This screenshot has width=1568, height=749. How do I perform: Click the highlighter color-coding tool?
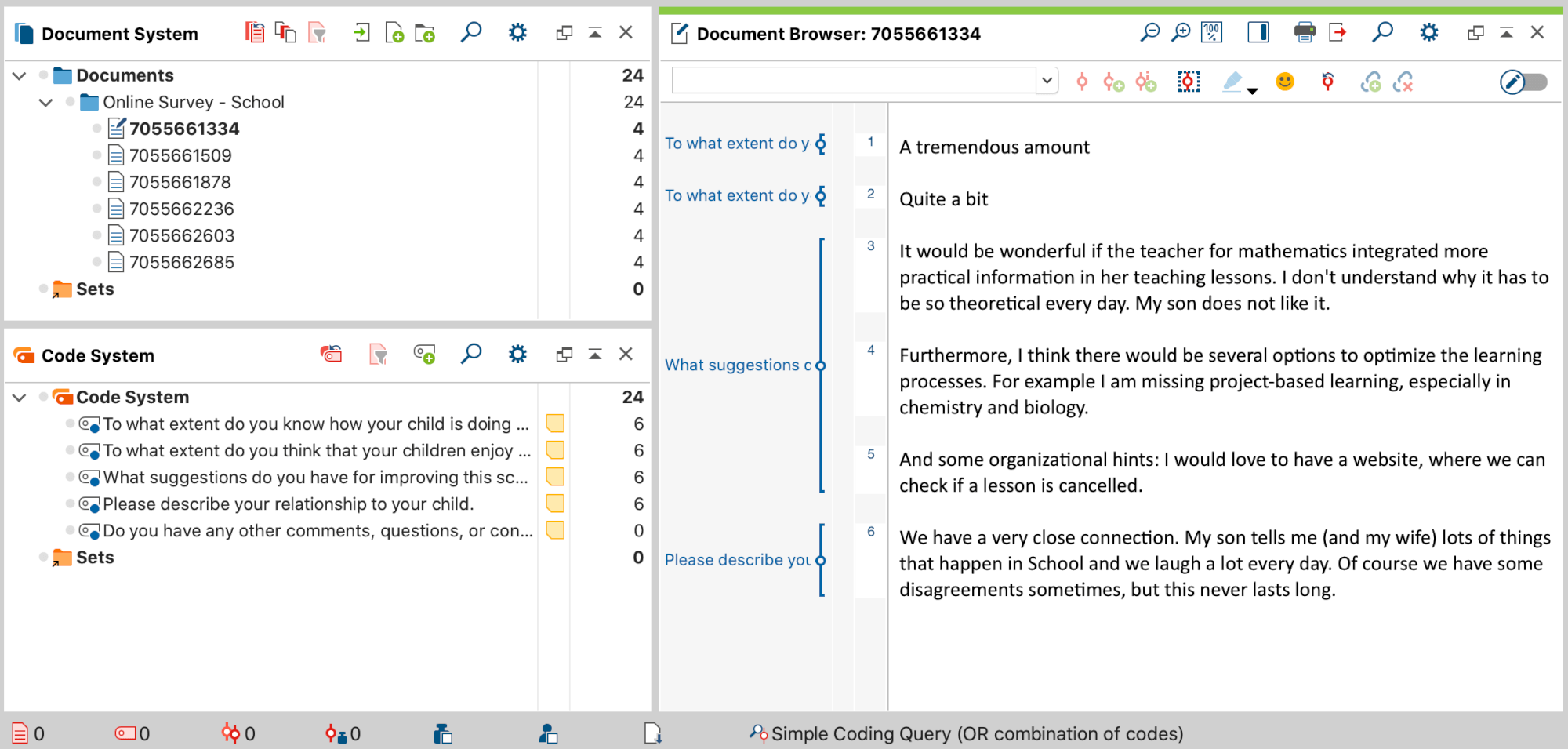[1232, 82]
